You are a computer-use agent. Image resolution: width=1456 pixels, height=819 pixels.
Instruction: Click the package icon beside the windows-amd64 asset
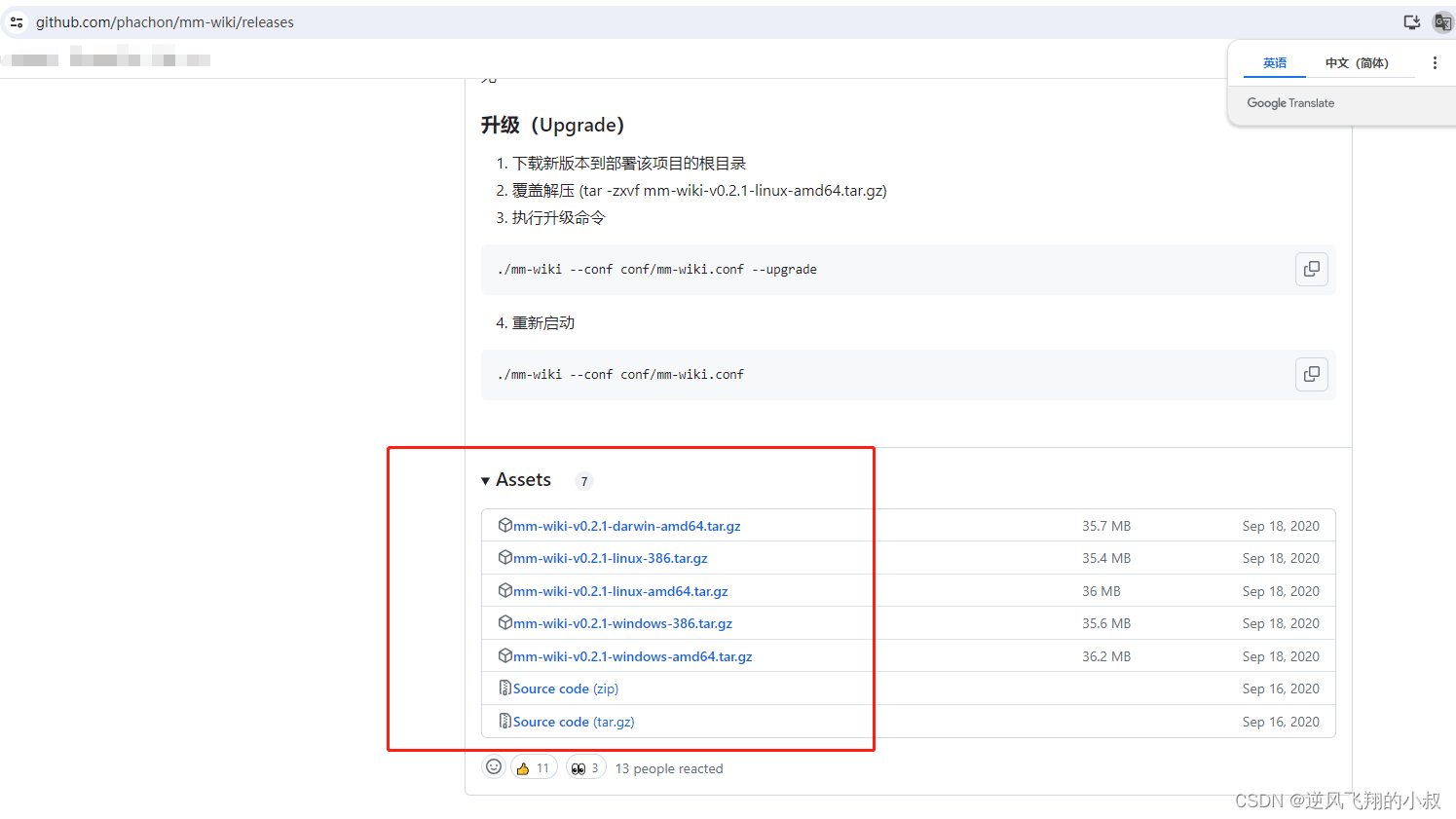coord(504,655)
